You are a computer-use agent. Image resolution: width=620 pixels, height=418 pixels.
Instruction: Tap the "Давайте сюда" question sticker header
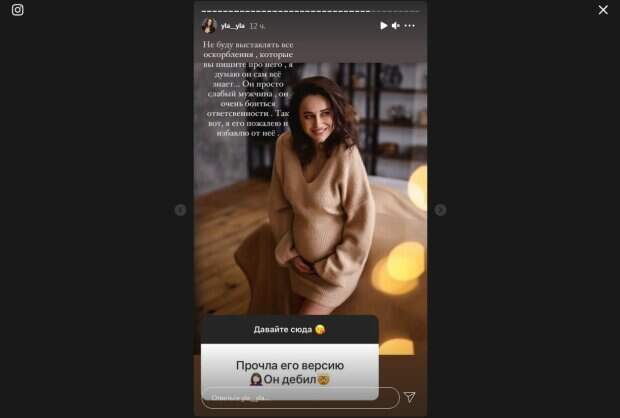pyautogui.click(x=290, y=329)
